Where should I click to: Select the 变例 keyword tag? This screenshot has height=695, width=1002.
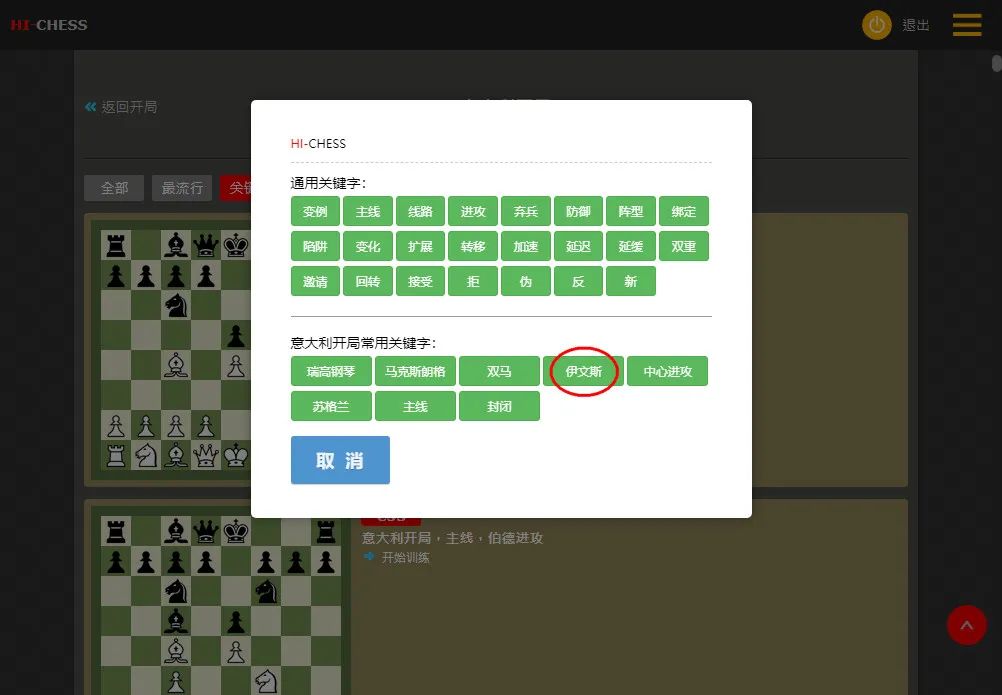315,211
